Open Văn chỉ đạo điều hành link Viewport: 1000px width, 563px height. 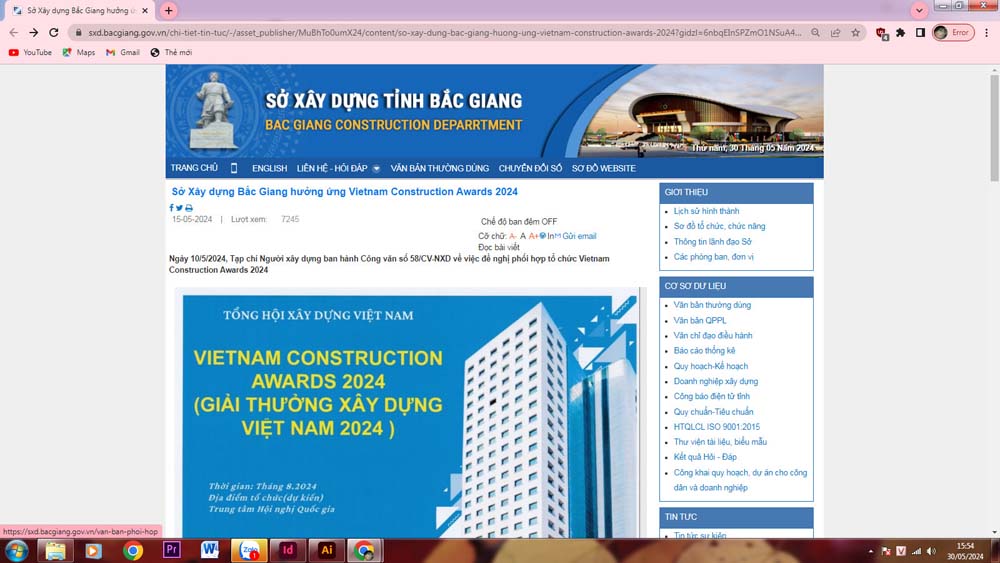click(x=712, y=335)
